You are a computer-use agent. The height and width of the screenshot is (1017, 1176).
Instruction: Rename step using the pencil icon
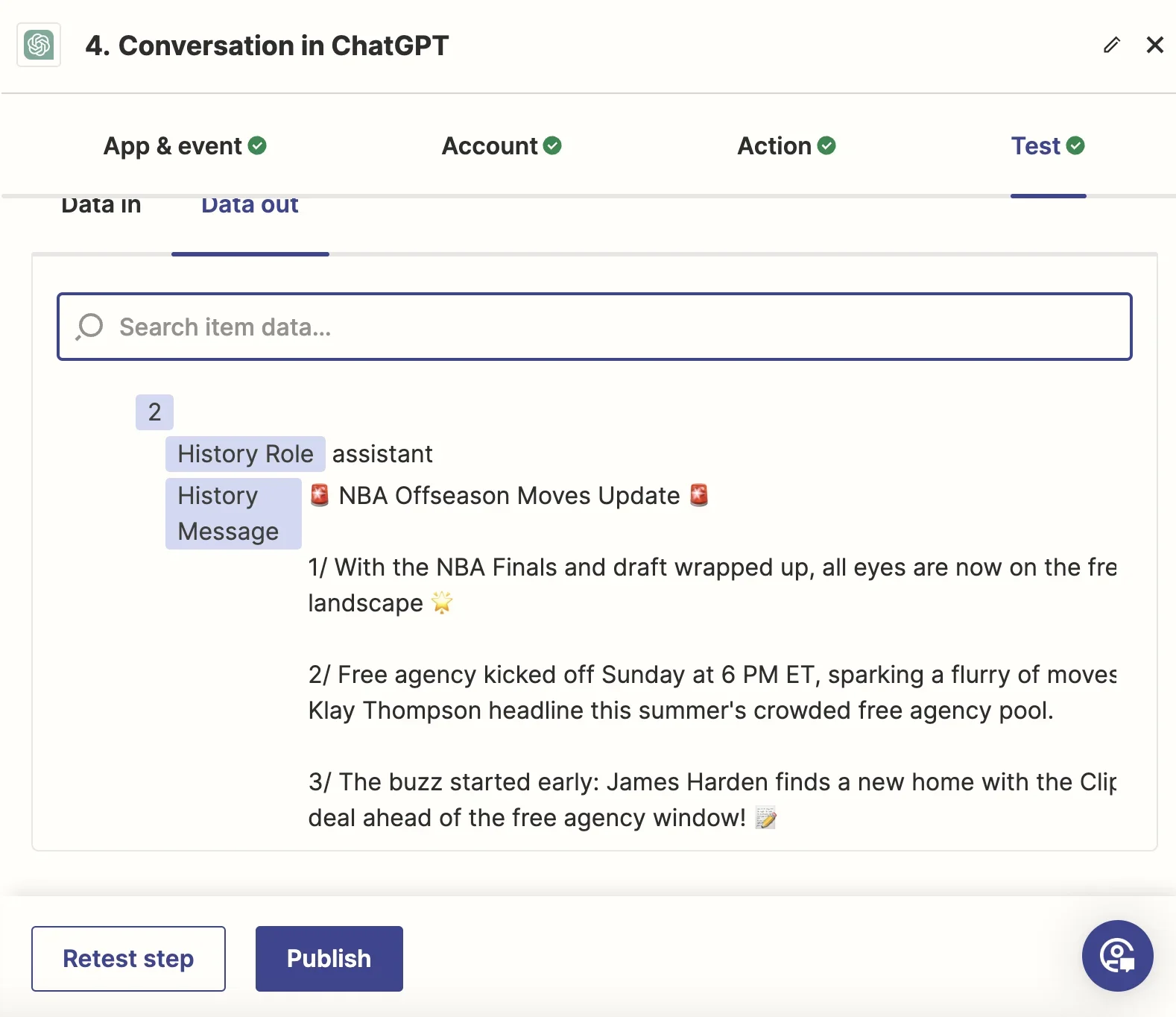click(x=1111, y=45)
